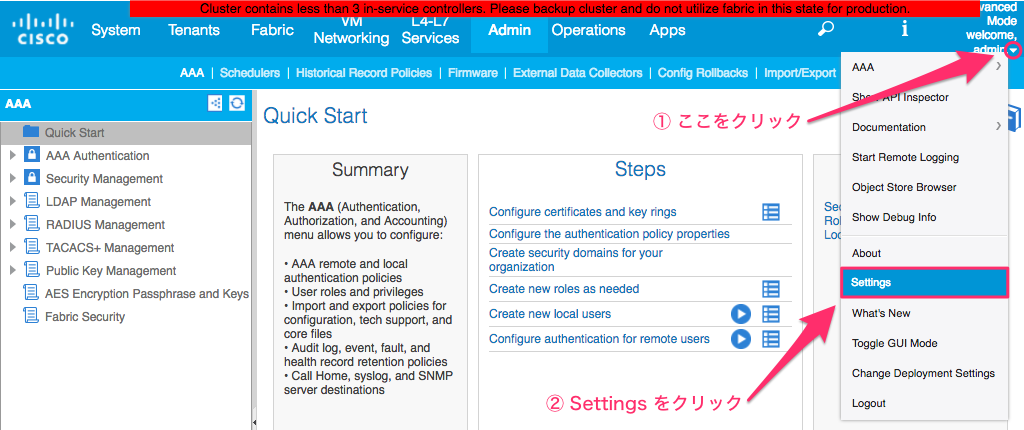Expand the LDAP Management tree node
The width and height of the screenshot is (1024, 430).
click(12, 201)
